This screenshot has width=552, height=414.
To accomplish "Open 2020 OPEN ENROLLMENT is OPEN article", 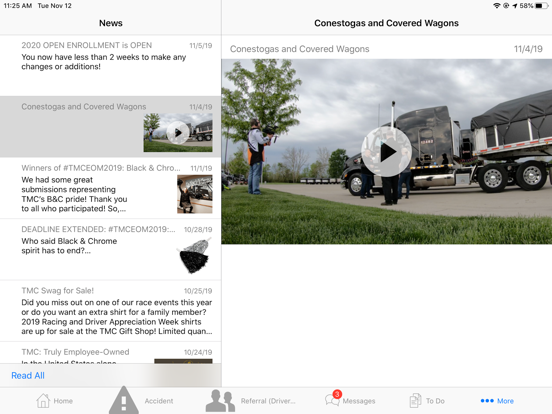I will point(111,65).
